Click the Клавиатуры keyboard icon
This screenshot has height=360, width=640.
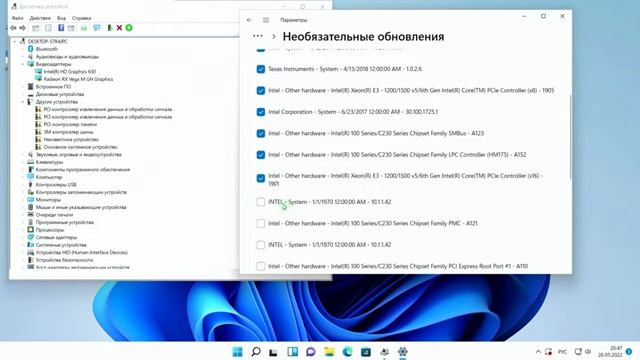point(30,162)
